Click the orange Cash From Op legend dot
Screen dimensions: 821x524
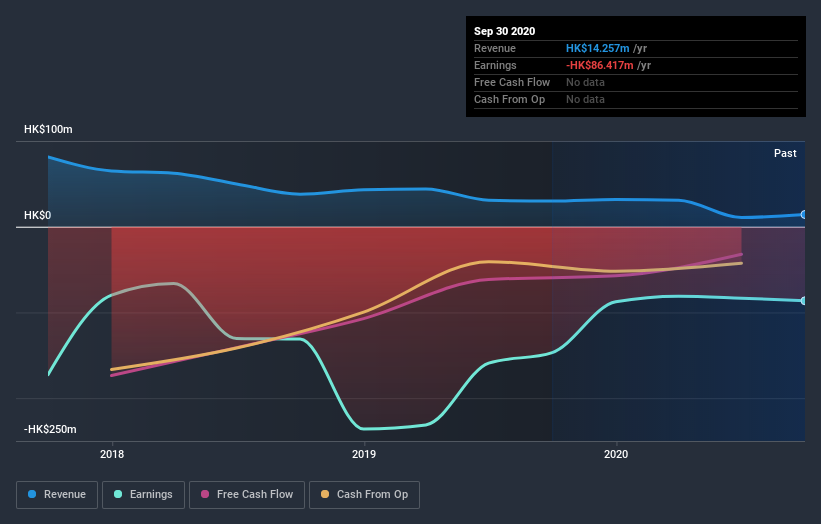[x=325, y=494]
